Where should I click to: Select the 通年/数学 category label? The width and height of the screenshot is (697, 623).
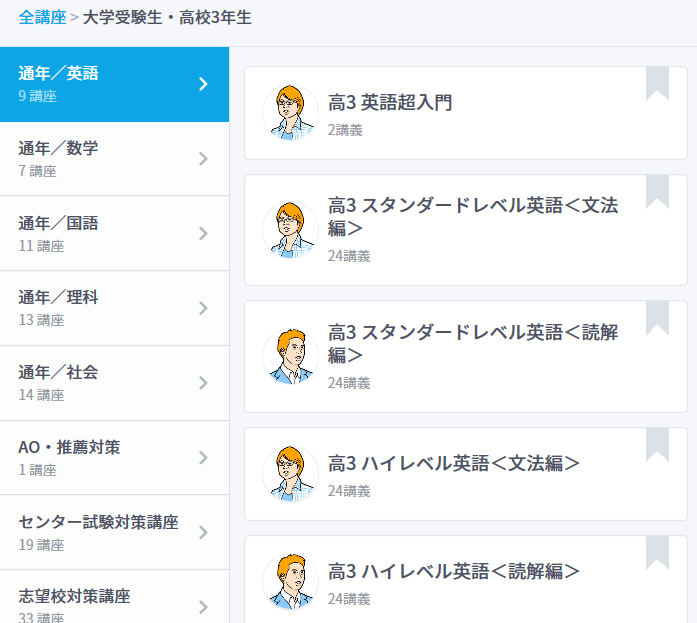click(x=58, y=148)
